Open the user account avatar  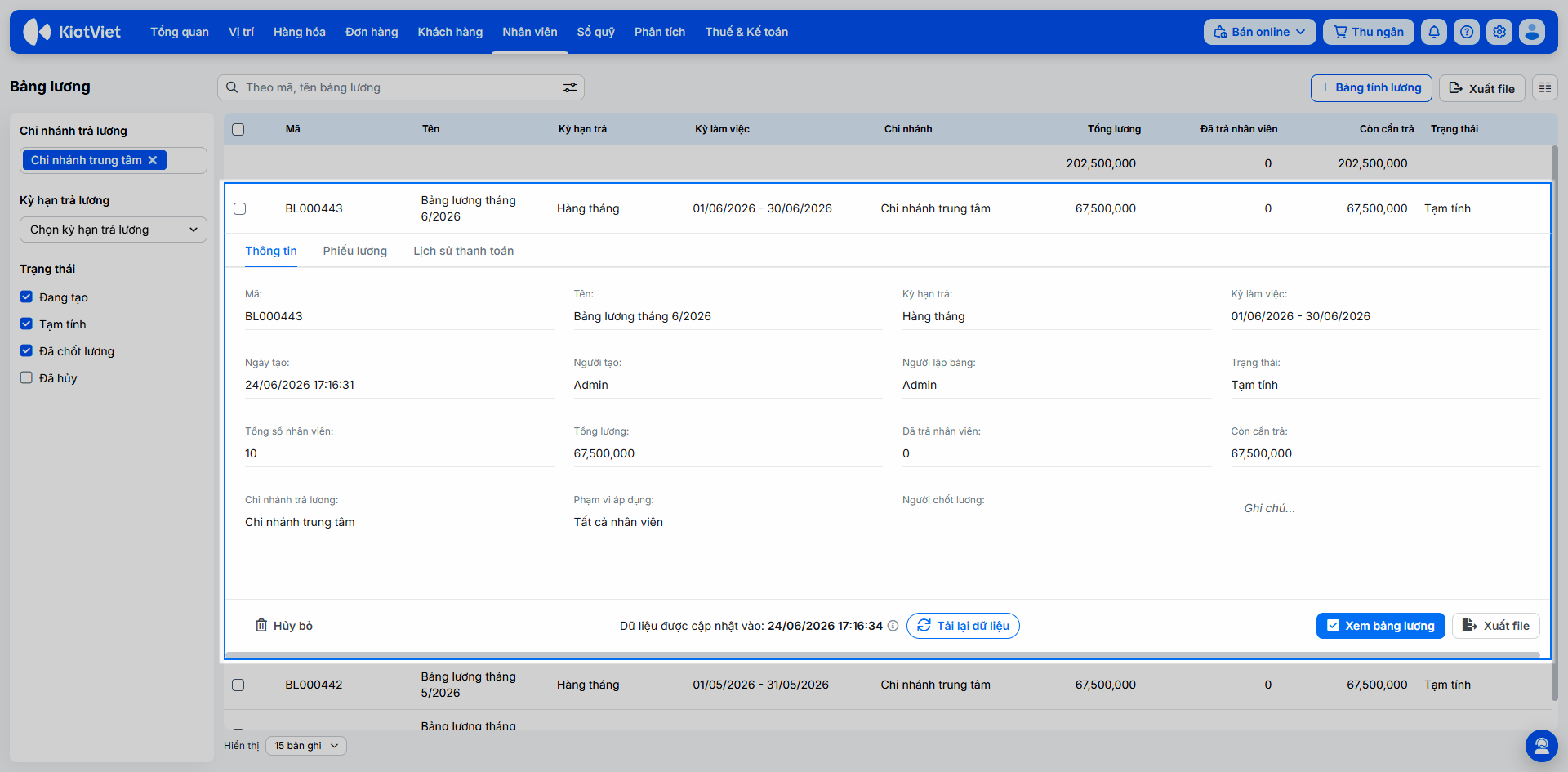coord(1532,32)
